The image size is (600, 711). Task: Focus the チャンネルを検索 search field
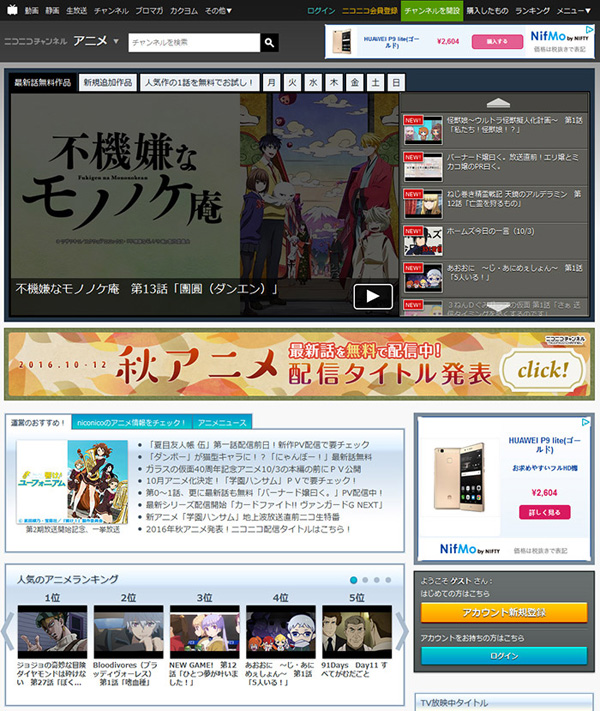pos(195,43)
